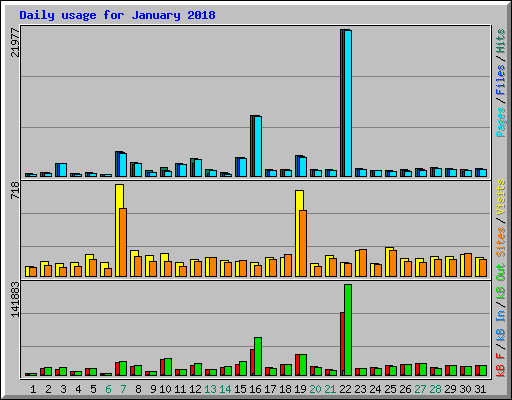Click the red kB F bar for day 22
Screen dimensions: 512x400
(x=342, y=344)
